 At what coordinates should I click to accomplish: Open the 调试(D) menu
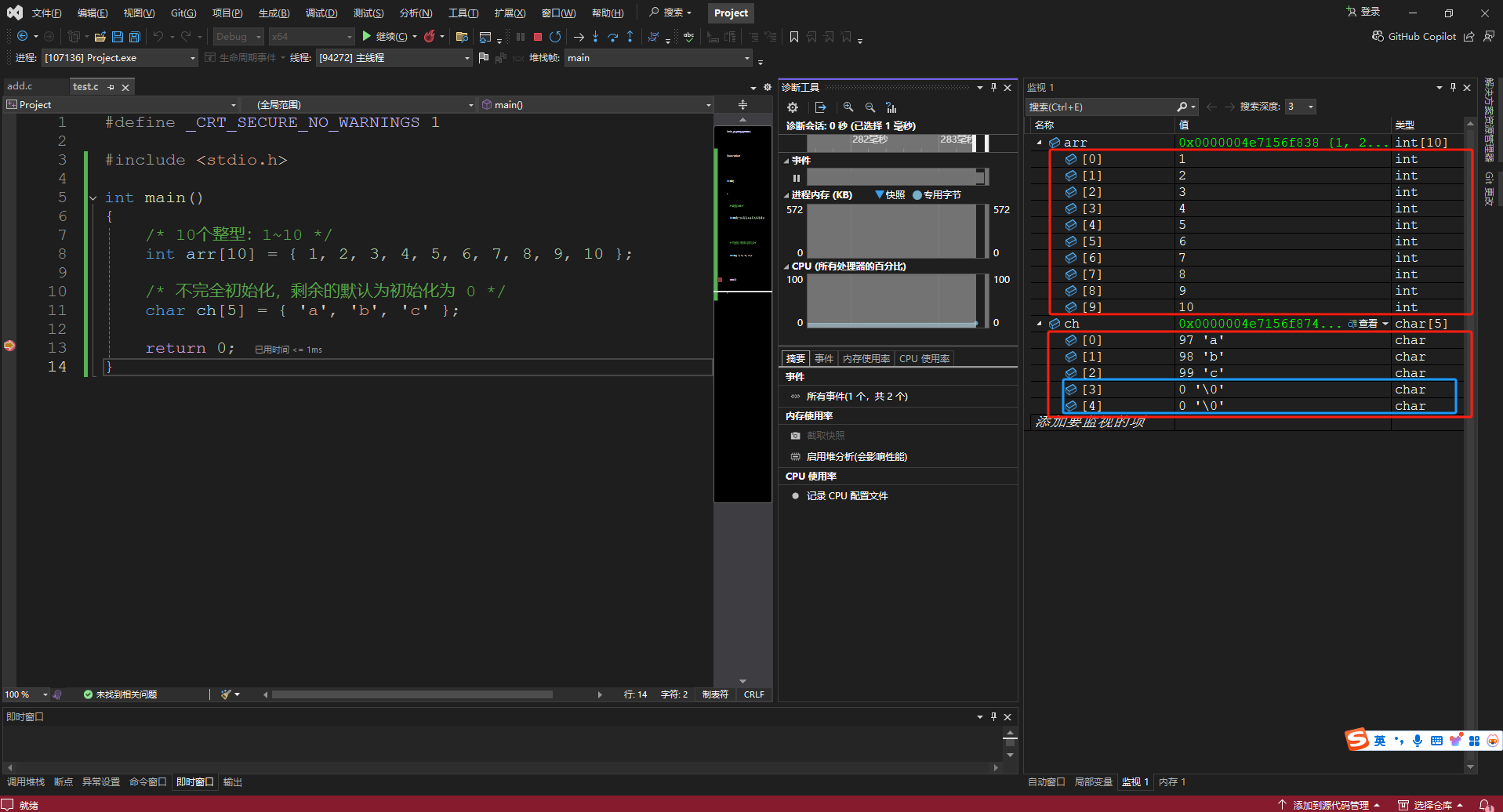(x=321, y=13)
